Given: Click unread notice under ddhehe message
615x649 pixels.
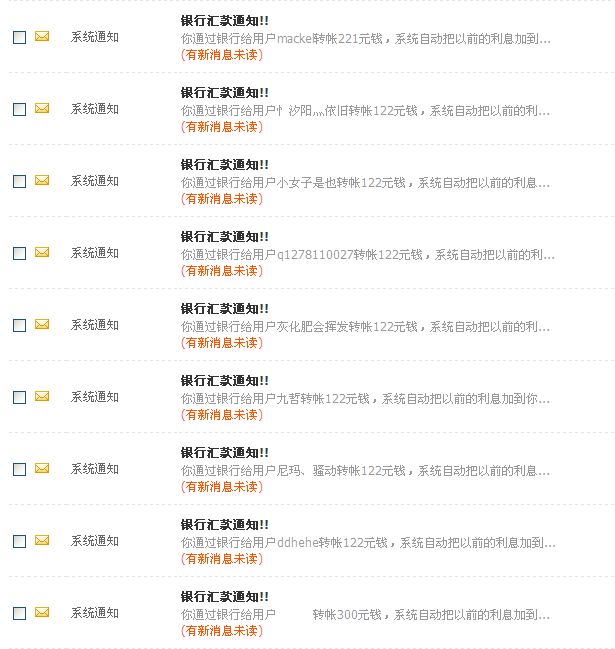Looking at the screenshot, I should pos(222,559).
